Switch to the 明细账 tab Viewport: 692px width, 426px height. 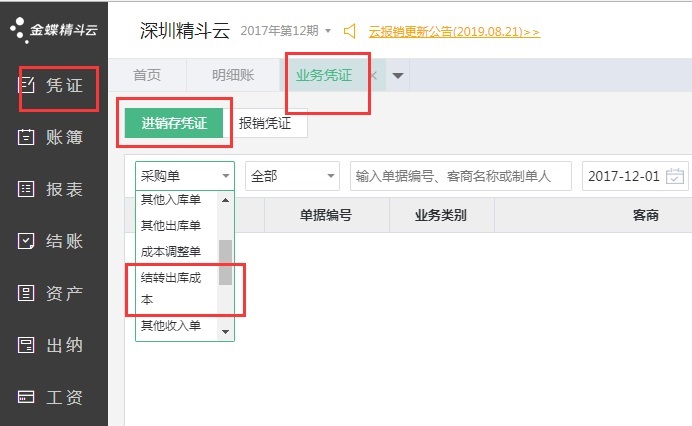[233, 75]
